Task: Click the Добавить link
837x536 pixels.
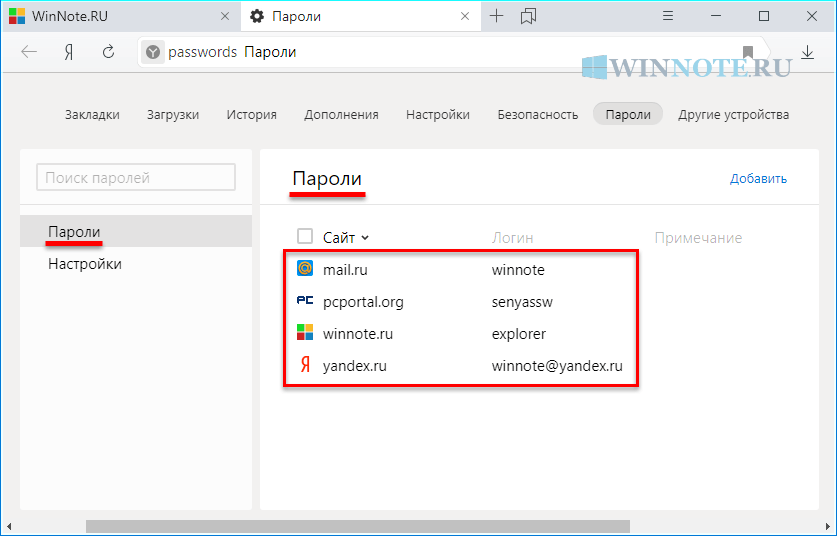Action: coord(758,179)
